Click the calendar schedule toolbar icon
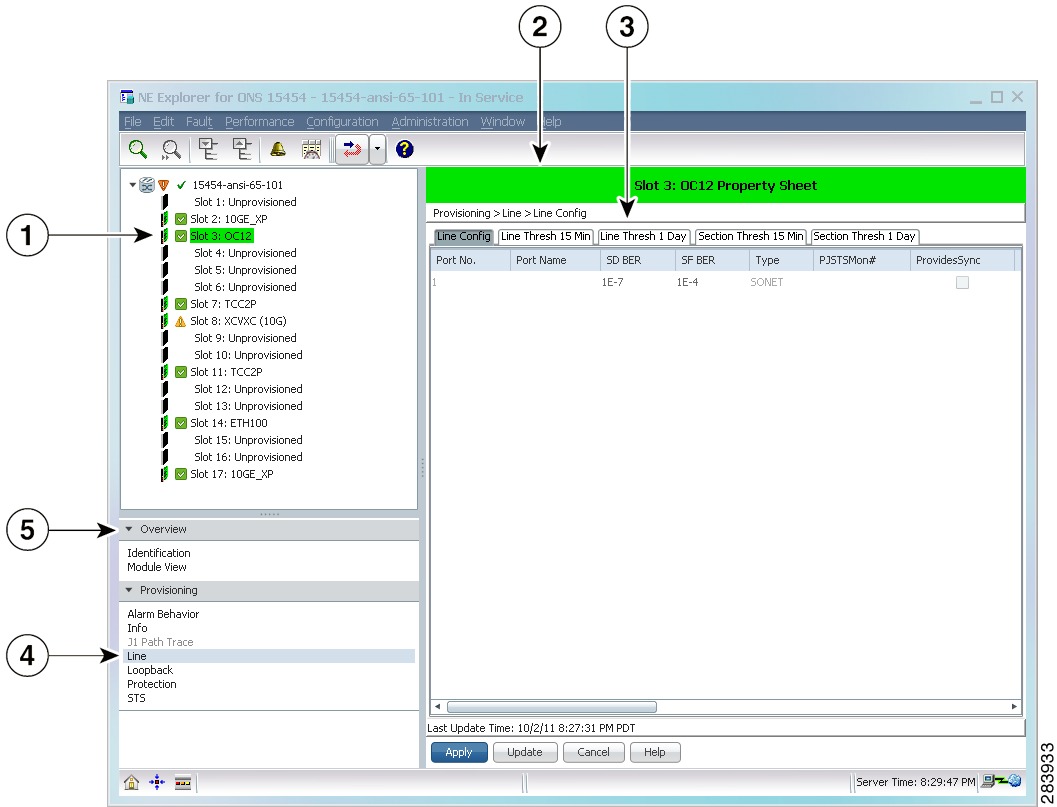1057x807 pixels. tap(311, 149)
